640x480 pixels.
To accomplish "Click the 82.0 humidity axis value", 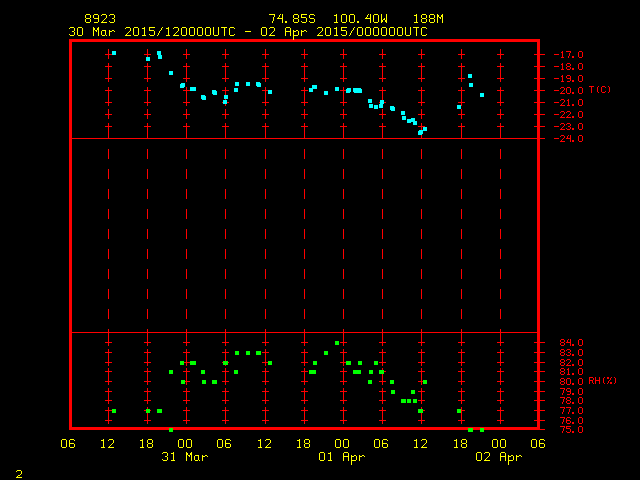I will 571,362.
